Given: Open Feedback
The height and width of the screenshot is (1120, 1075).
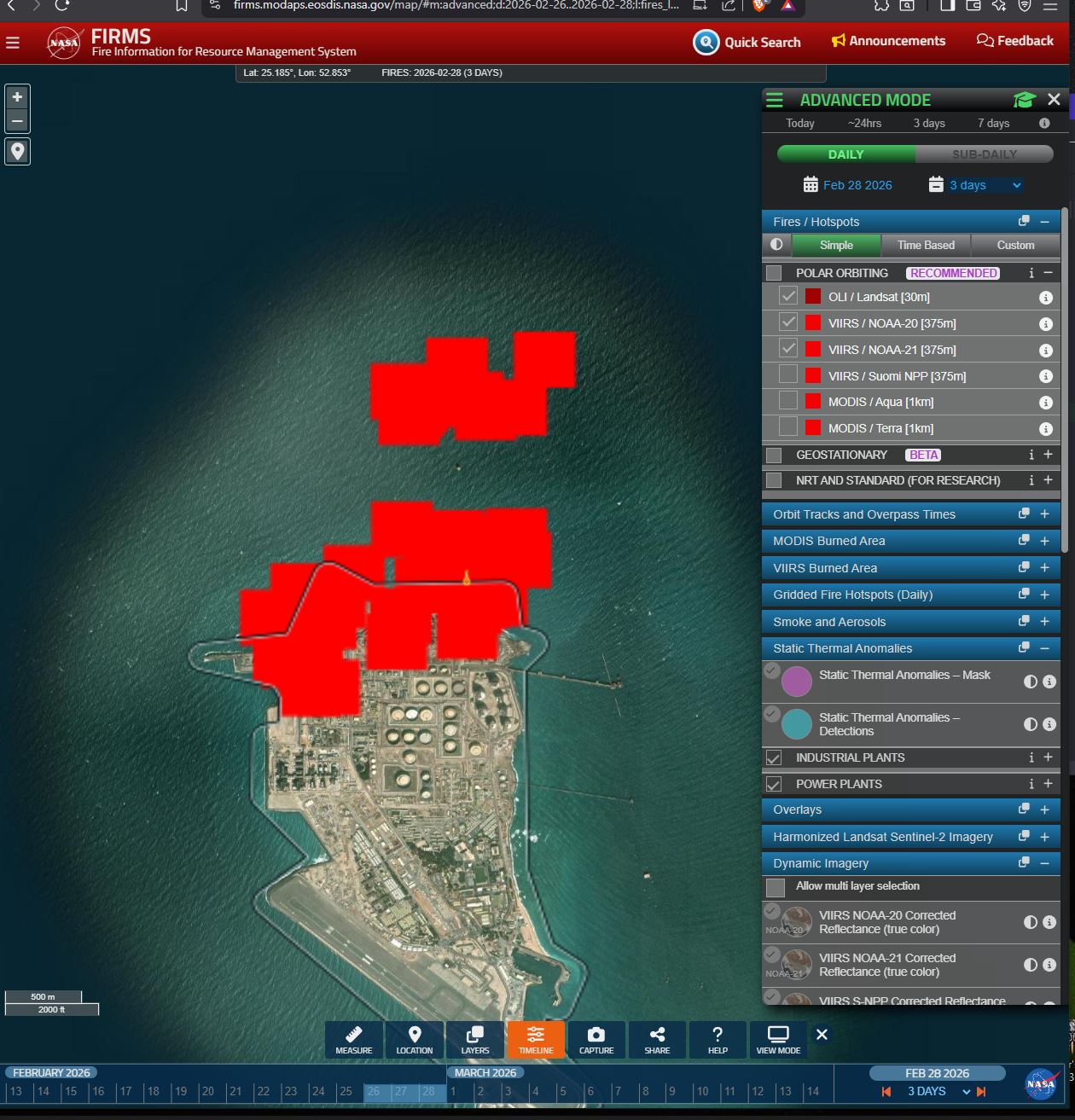Looking at the screenshot, I should [x=1015, y=41].
